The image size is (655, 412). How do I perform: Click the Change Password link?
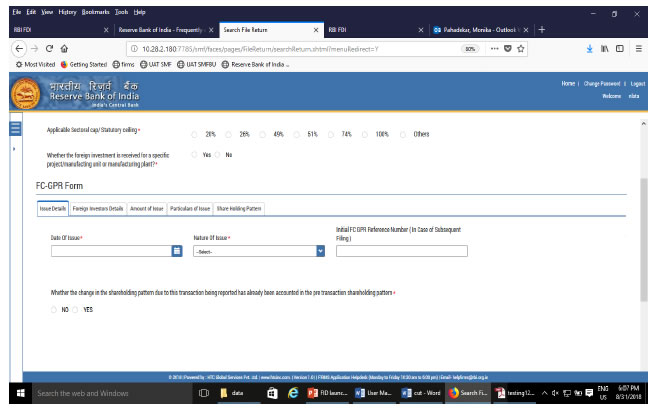tap(604, 83)
